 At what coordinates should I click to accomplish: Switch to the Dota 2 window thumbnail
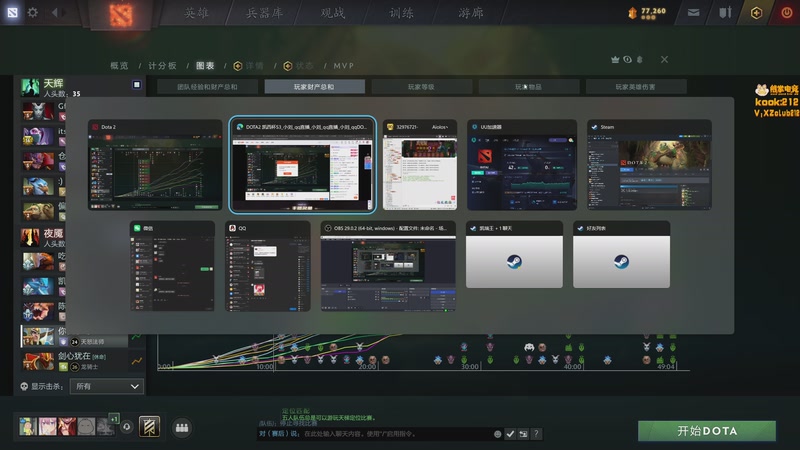[155, 165]
